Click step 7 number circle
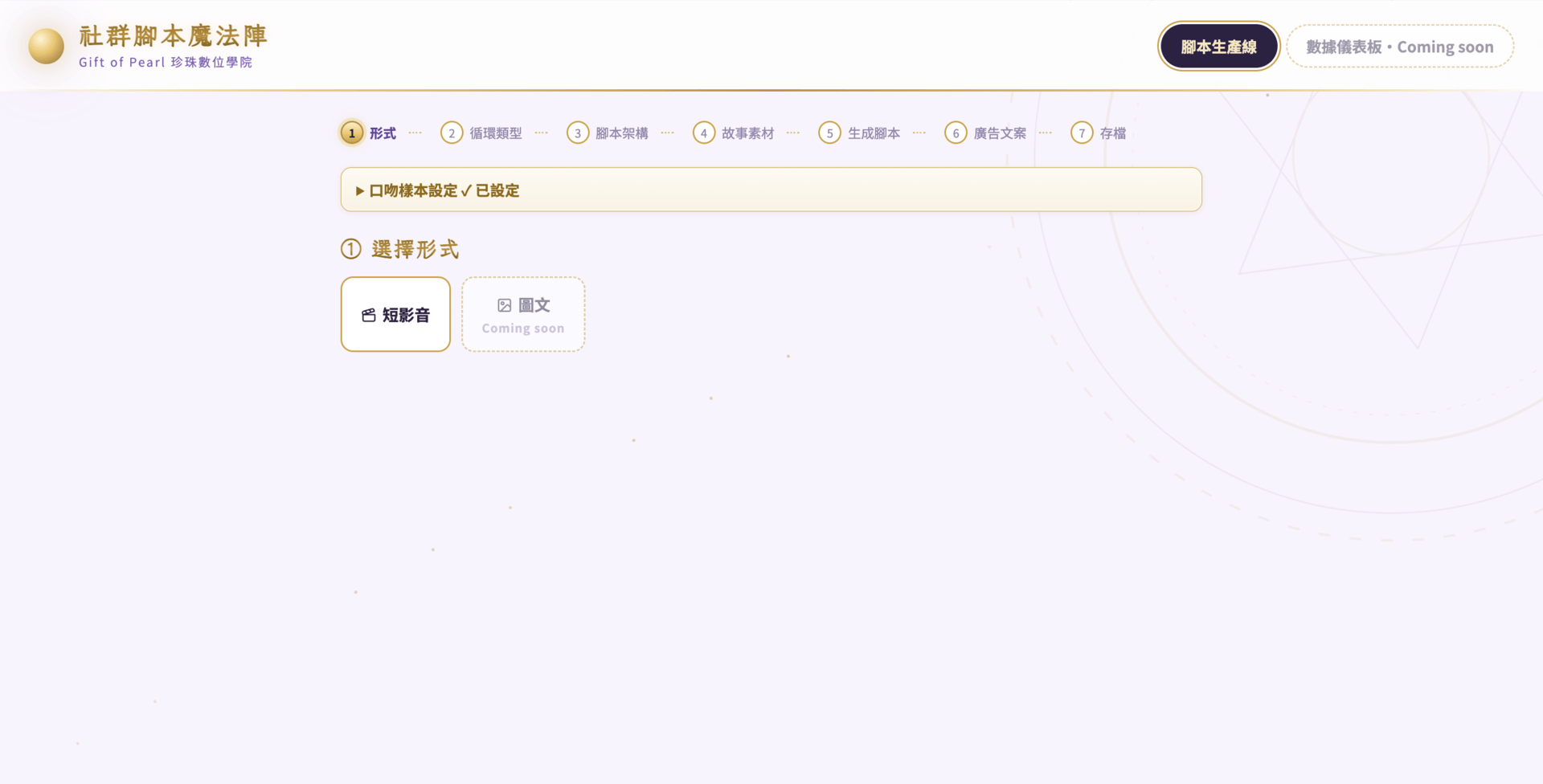The width and height of the screenshot is (1543, 784). [x=1082, y=133]
